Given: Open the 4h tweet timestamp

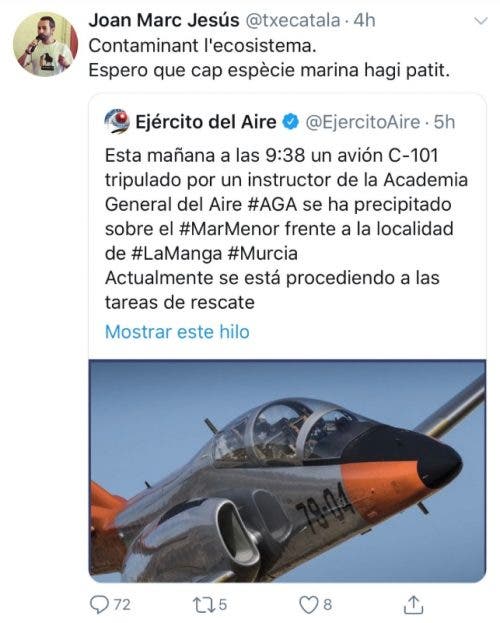Looking at the screenshot, I should pos(364,20).
